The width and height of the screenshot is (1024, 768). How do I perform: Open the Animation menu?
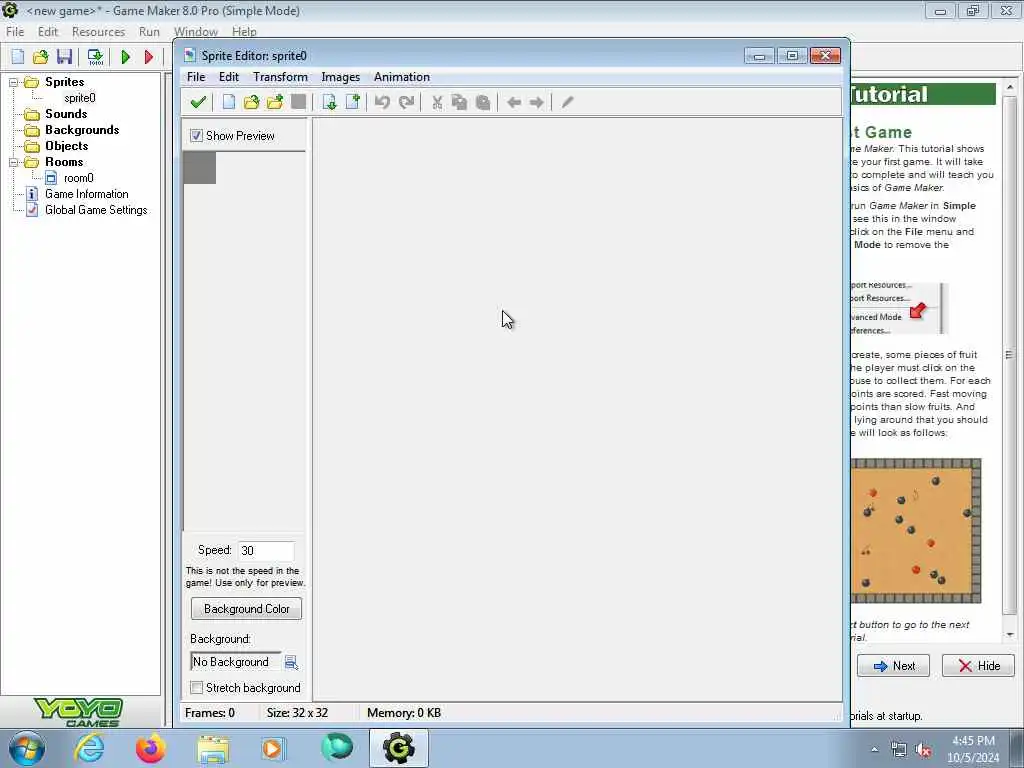click(x=402, y=77)
